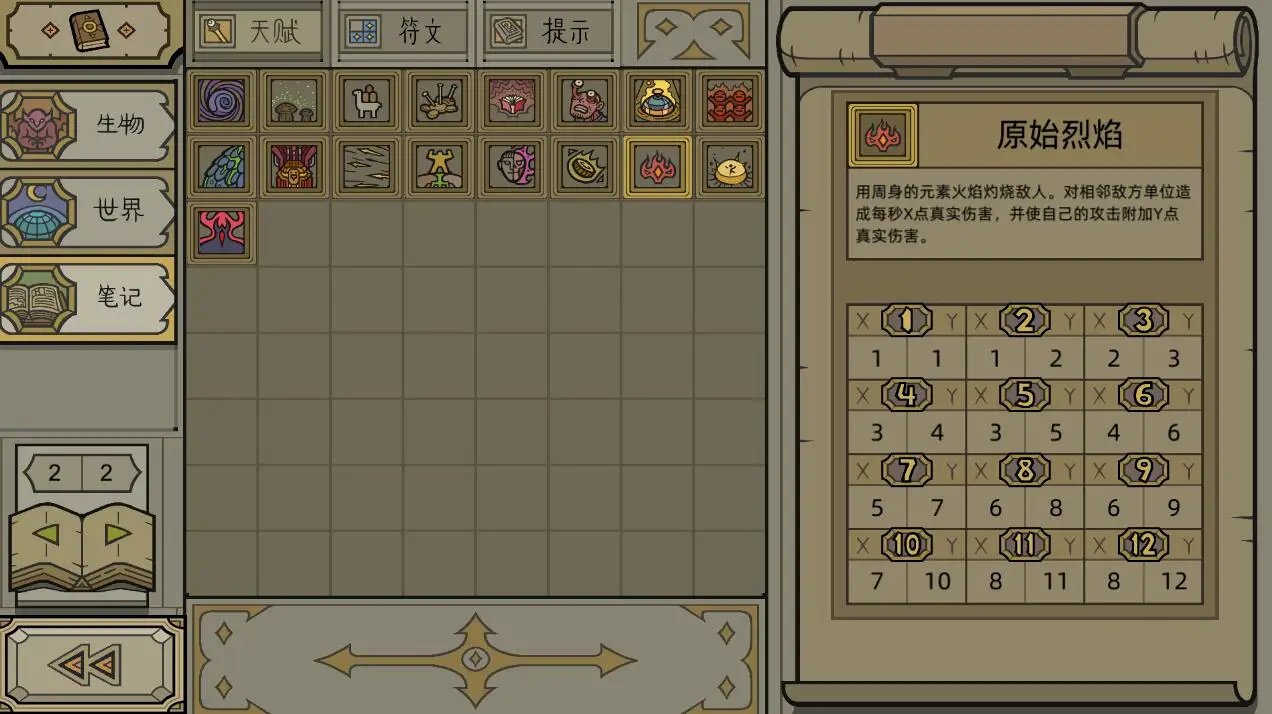Select the four red demons icon
1272x714 pixels.
pos(730,101)
